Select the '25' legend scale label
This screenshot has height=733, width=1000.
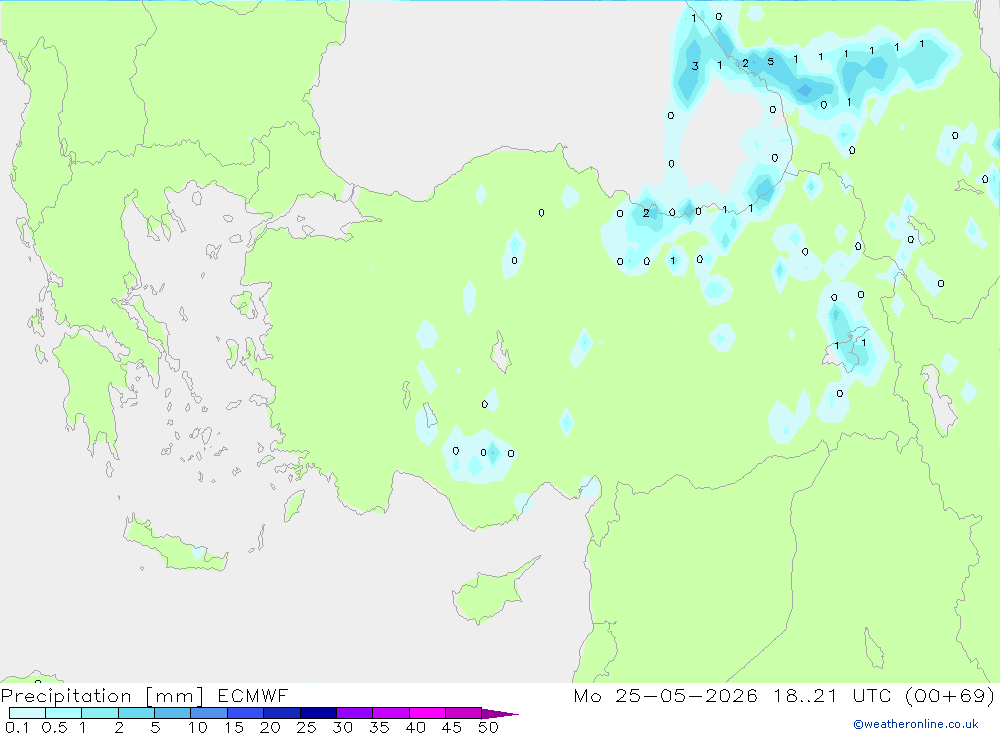[x=307, y=727]
